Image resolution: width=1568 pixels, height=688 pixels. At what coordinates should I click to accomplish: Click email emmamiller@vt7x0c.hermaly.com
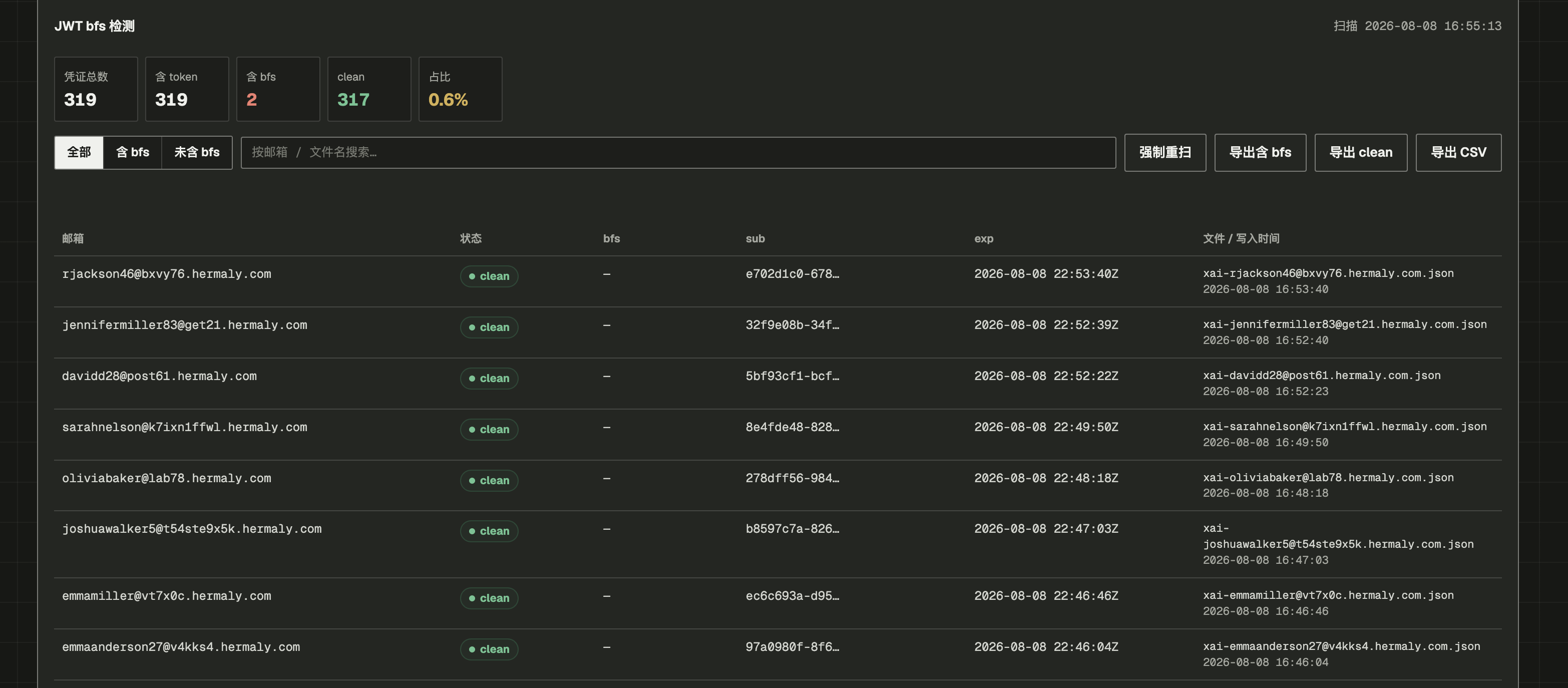(167, 596)
